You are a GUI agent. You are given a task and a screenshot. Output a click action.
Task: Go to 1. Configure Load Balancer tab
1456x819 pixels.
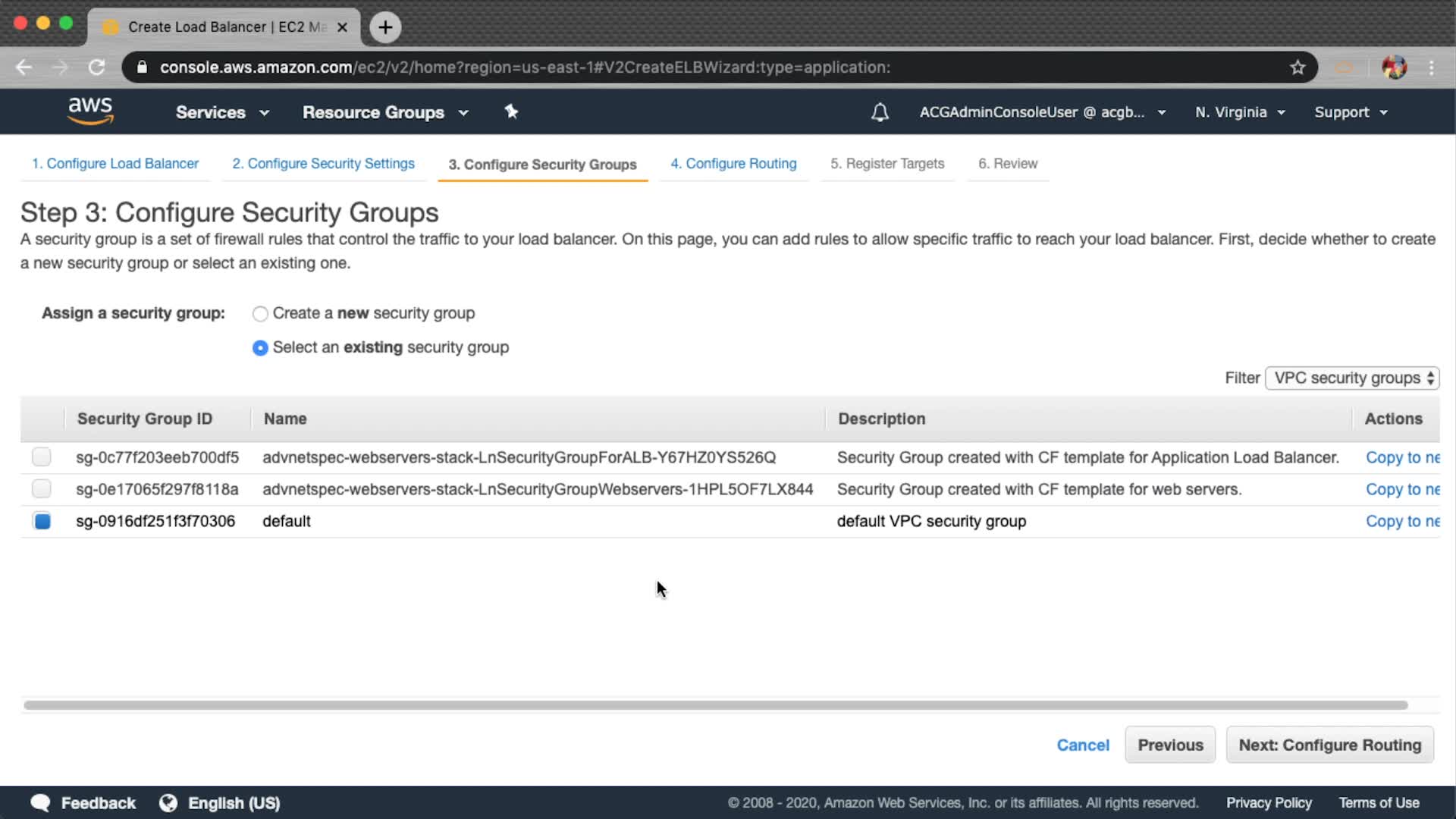coord(115,164)
